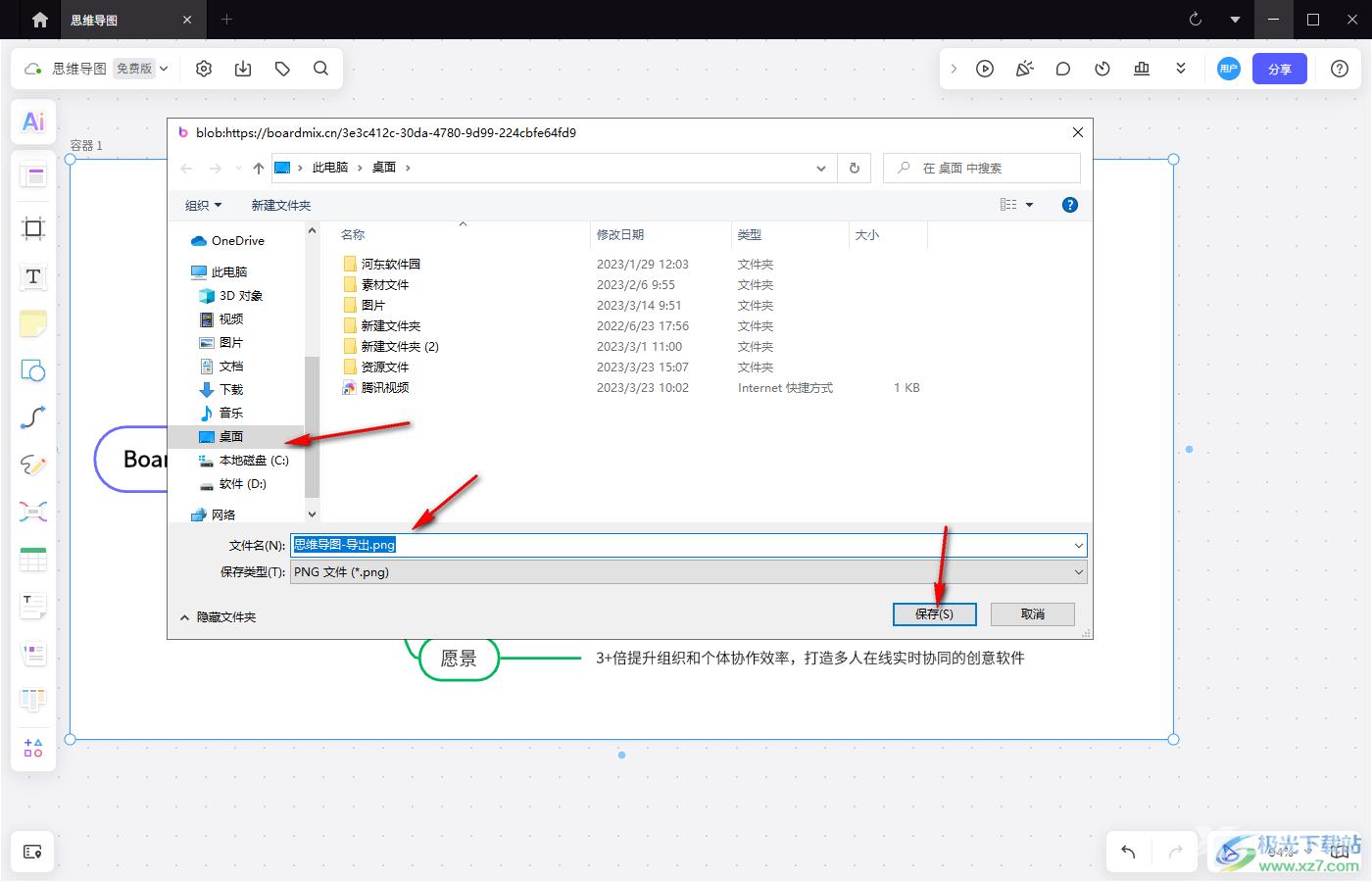Select the template panel icon in left sidebar

33,176
